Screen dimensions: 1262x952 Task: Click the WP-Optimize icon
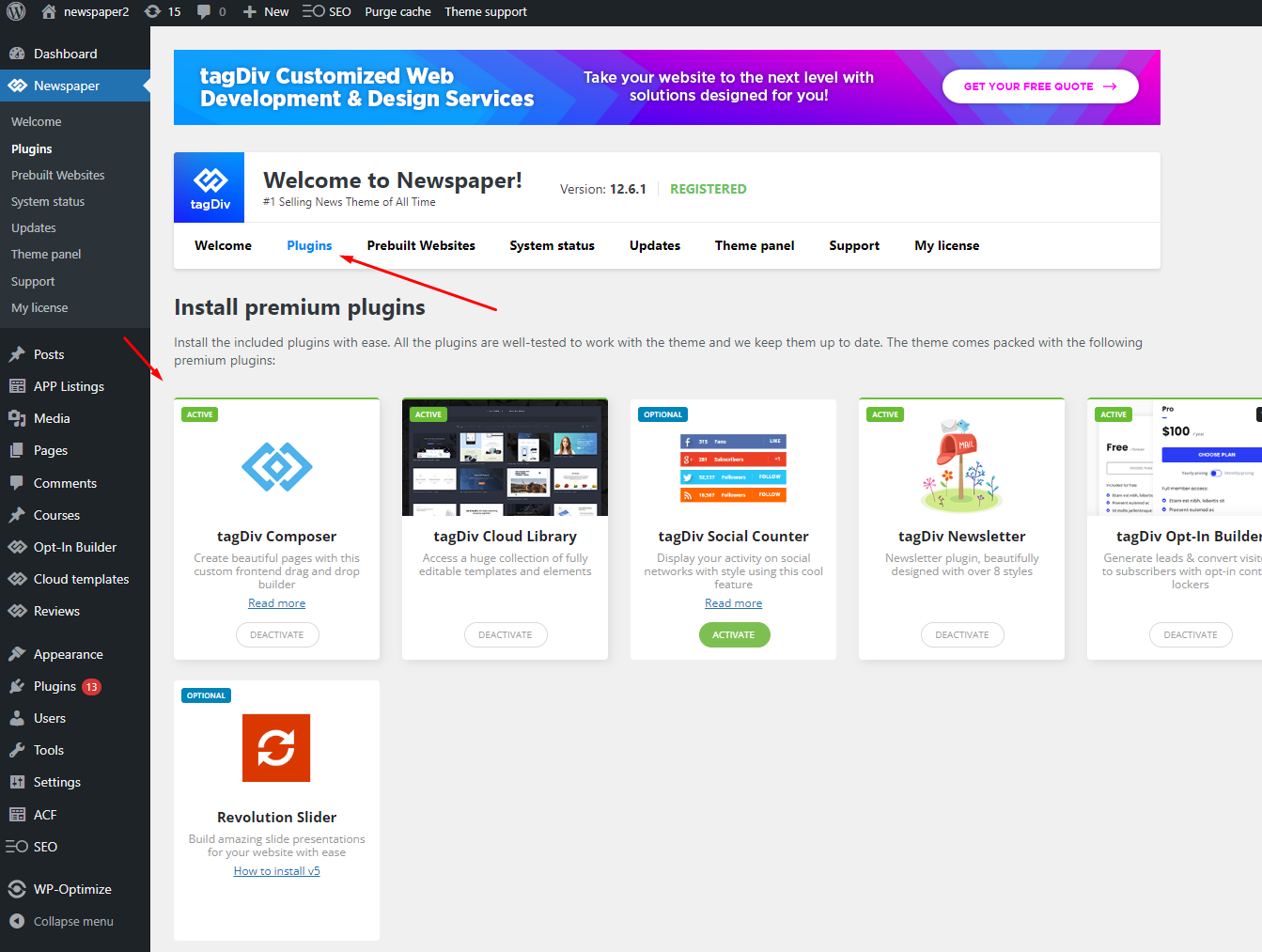[17, 889]
